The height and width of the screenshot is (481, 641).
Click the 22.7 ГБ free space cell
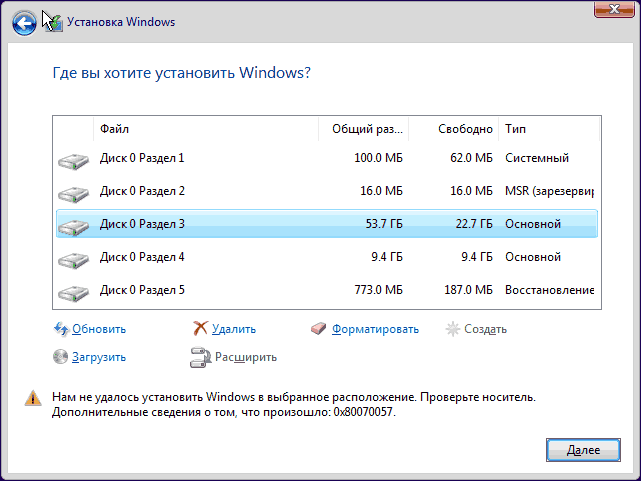click(474, 224)
